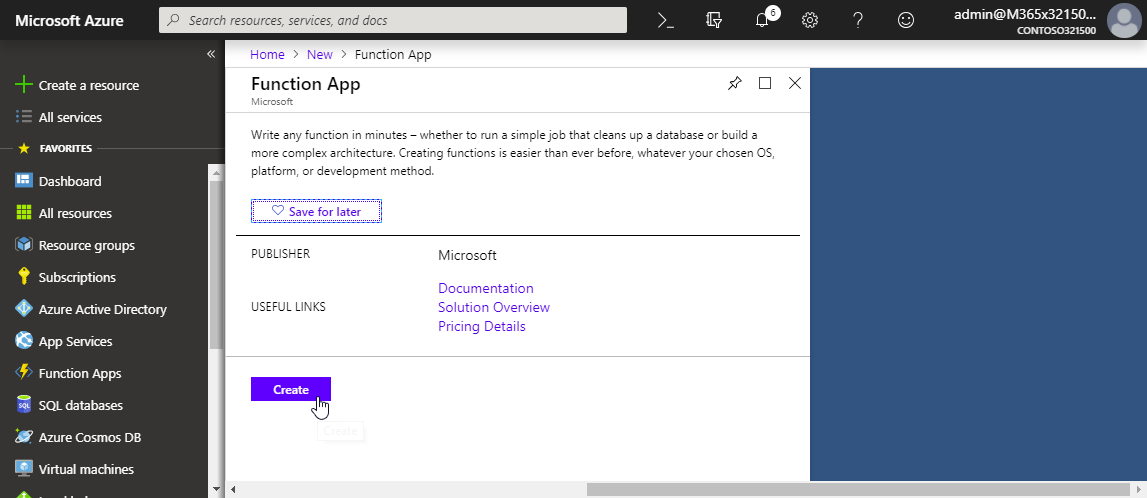Focus the search resources, services, and docs box

click(393, 20)
